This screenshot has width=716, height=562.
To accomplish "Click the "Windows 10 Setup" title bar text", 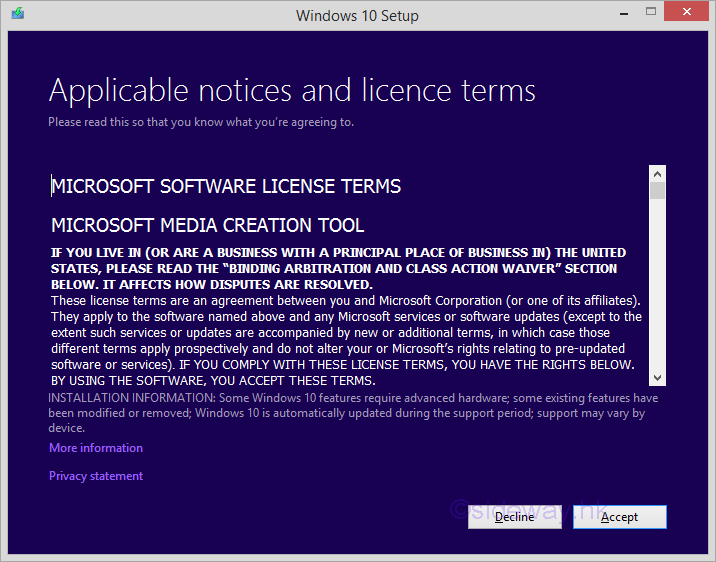I will pos(357,15).
